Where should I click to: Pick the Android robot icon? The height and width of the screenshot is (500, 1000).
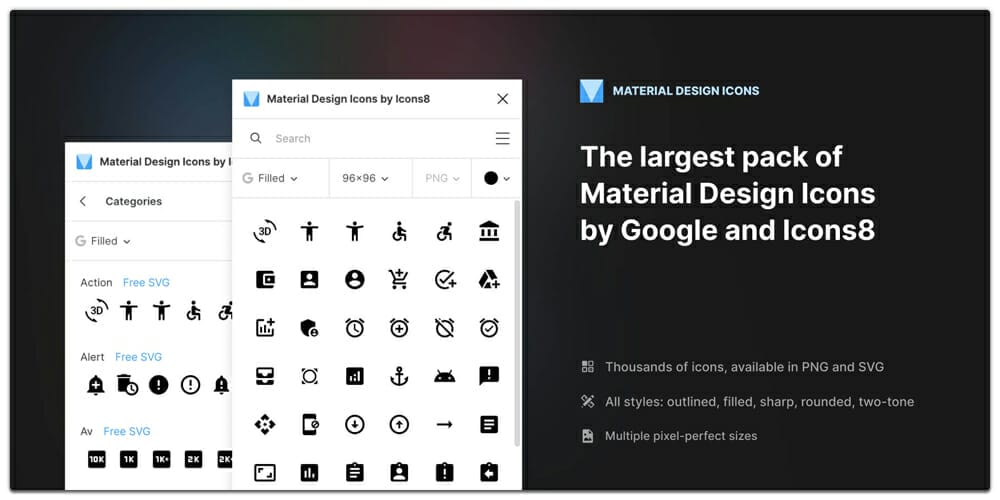(x=445, y=376)
